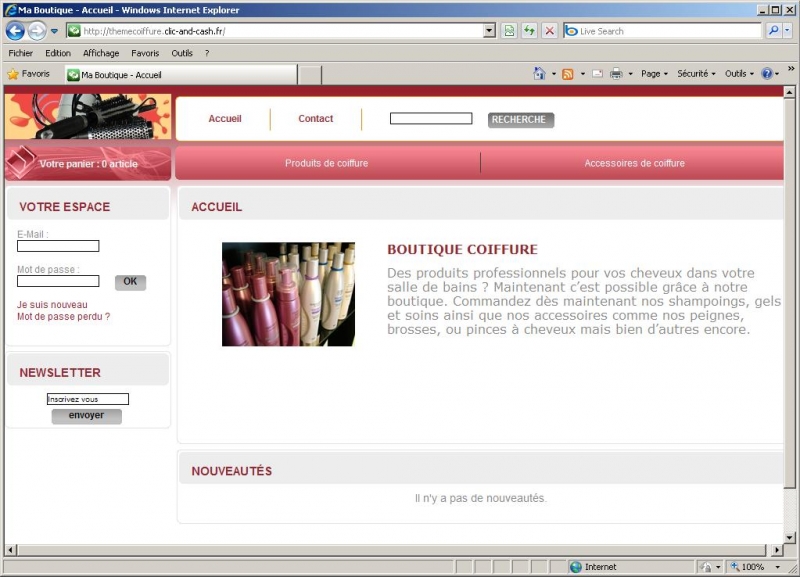Click the newsletter Inscrivez vous field
This screenshot has height=577, width=800.
tap(88, 399)
